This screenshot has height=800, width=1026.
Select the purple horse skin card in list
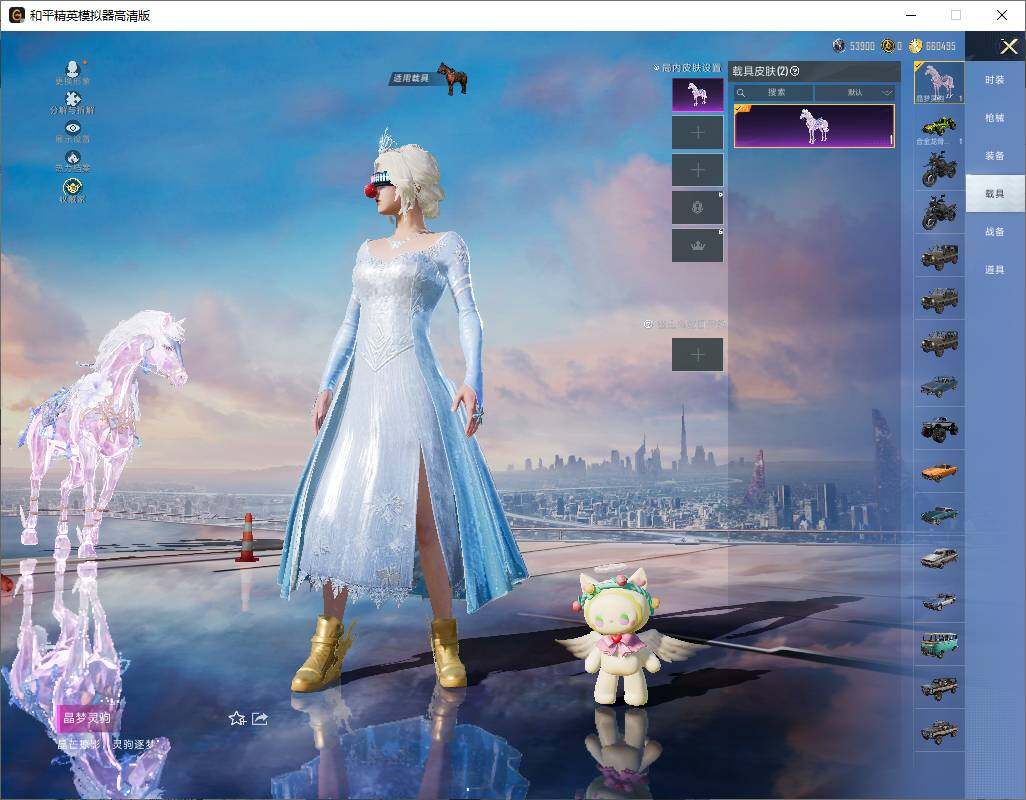click(814, 126)
